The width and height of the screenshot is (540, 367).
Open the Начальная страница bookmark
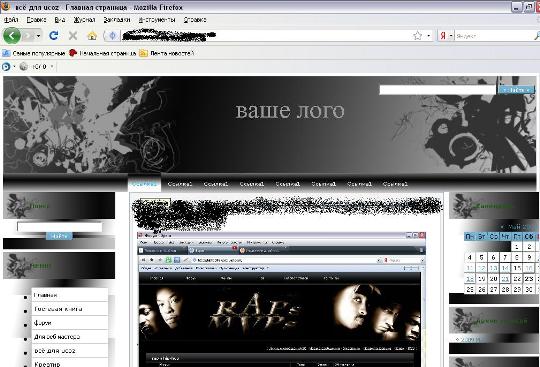click(x=102, y=53)
